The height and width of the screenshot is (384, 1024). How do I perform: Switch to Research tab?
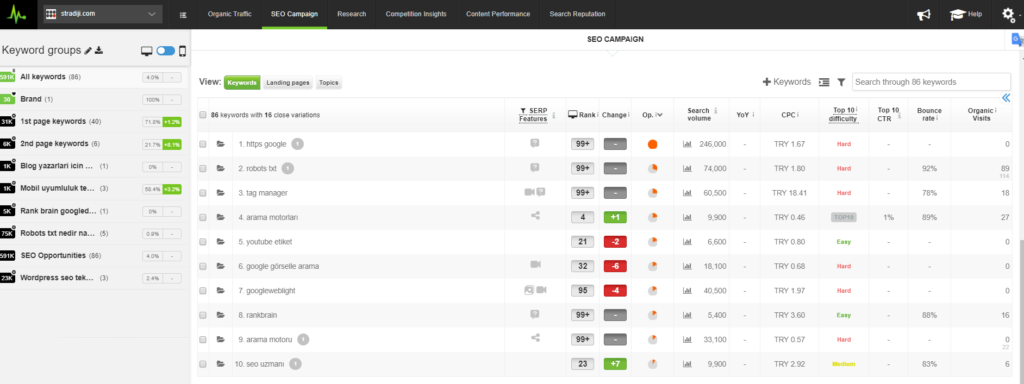351,14
